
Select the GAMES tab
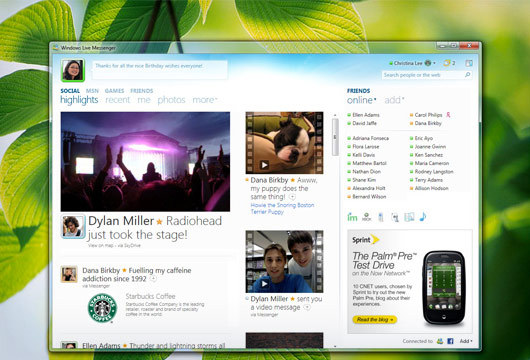pyautogui.click(x=114, y=91)
